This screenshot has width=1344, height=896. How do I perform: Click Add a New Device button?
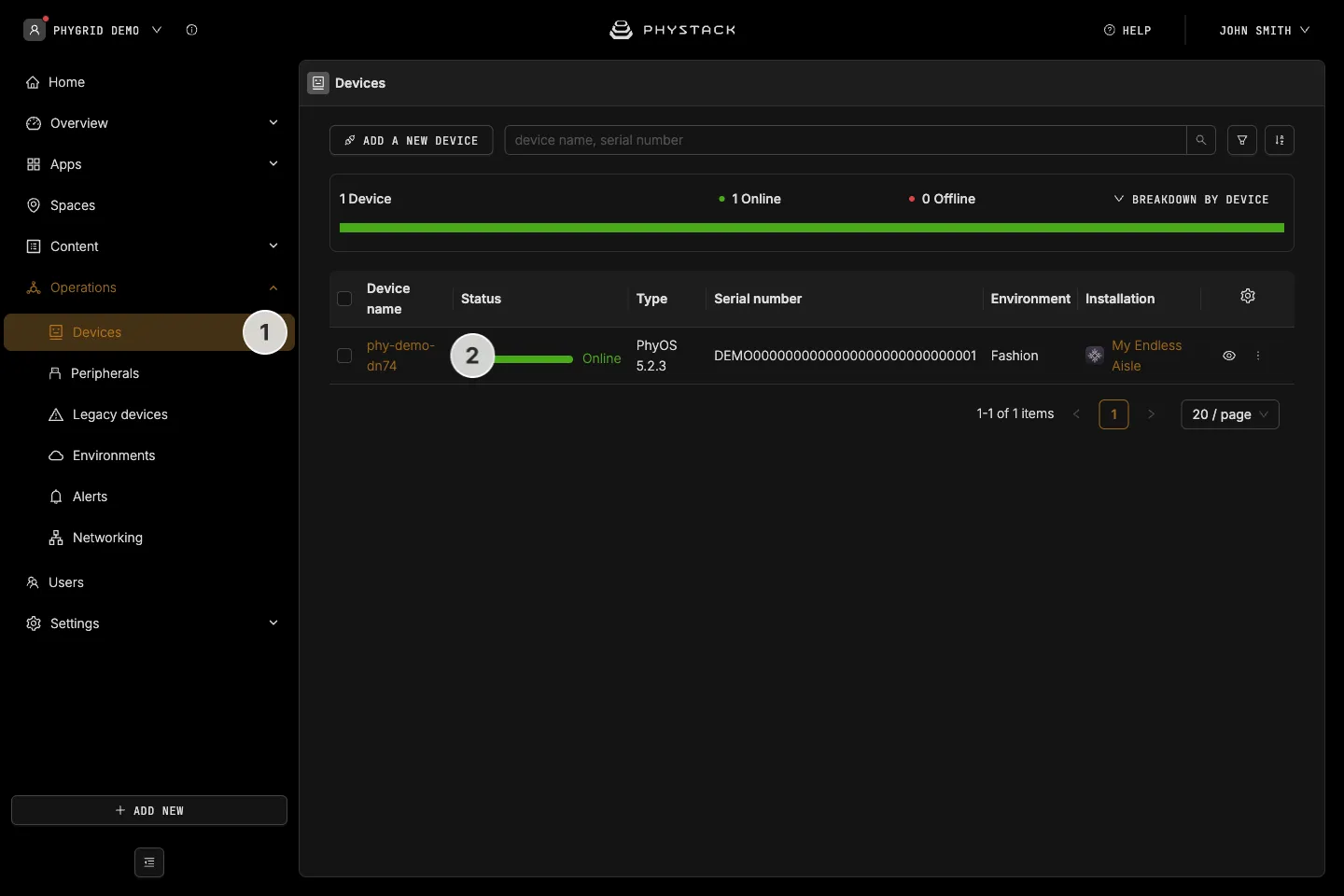tap(412, 140)
